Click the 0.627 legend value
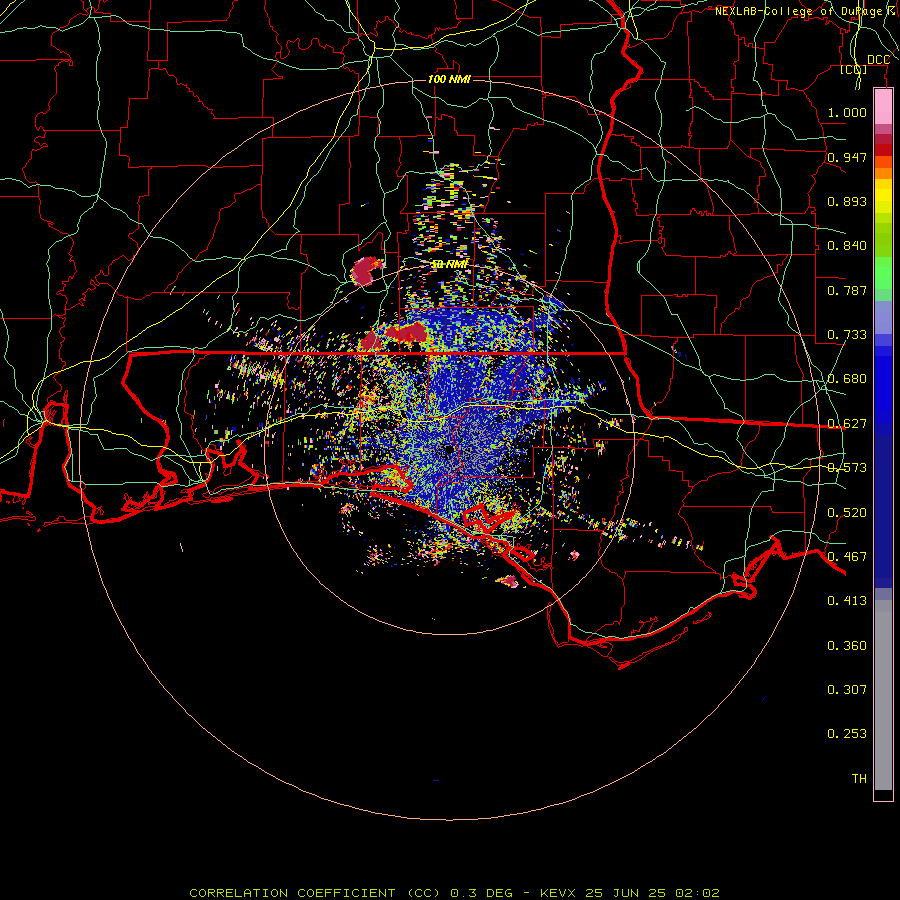Image resolution: width=900 pixels, height=900 pixels. pos(847,424)
